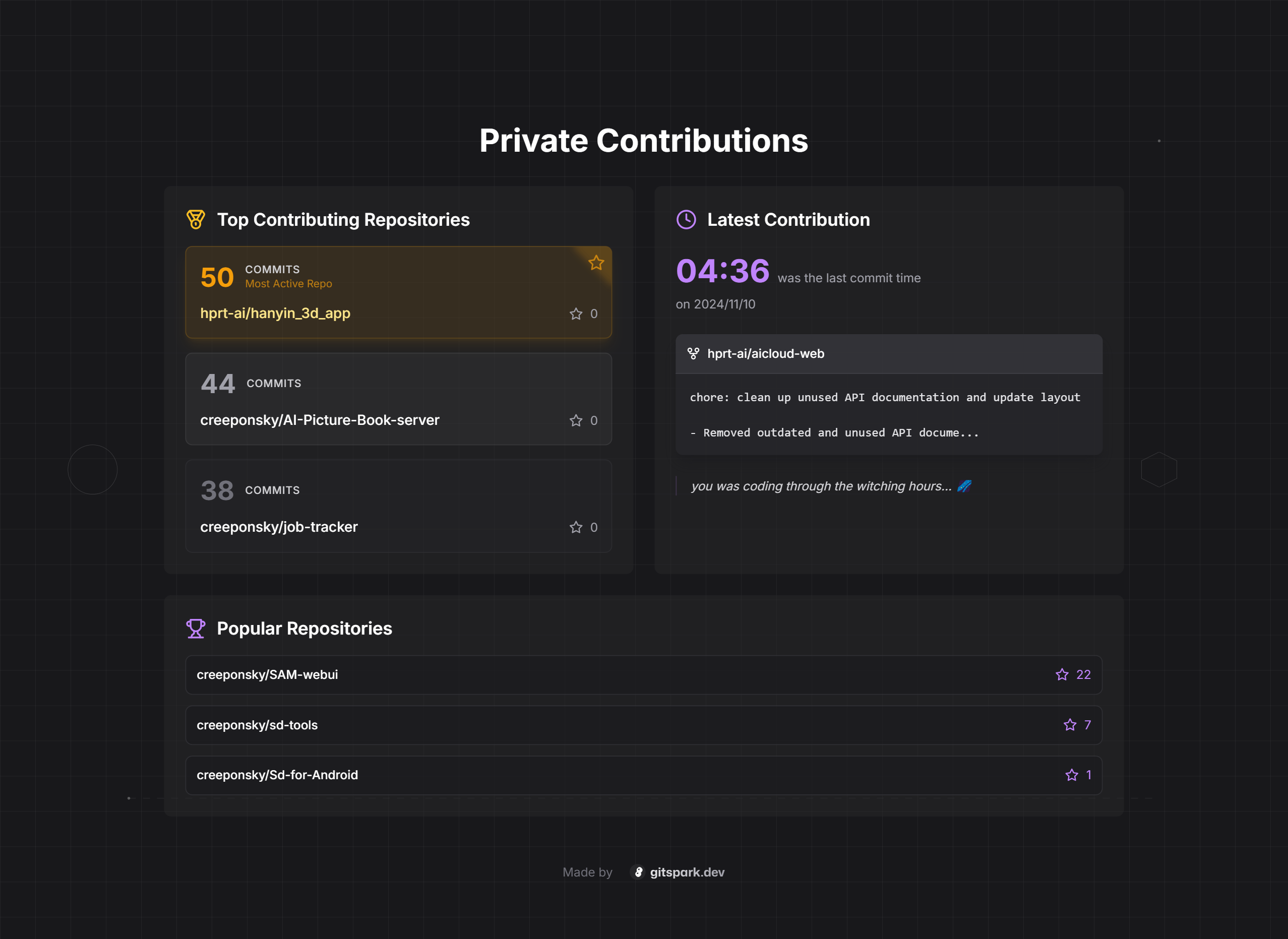This screenshot has width=1288, height=939.
Task: Toggle the star next to creeponsky/sd-tools
Action: tap(1069, 725)
